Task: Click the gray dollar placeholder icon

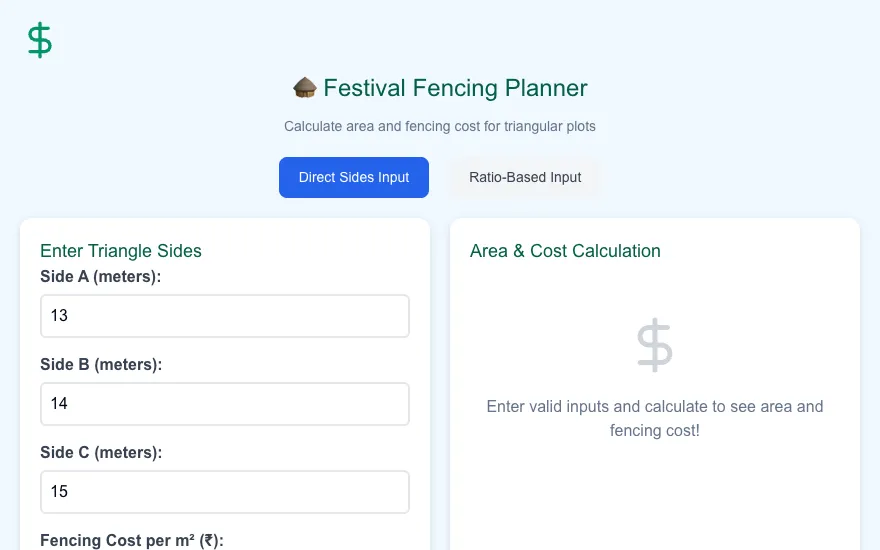Action: 654,345
